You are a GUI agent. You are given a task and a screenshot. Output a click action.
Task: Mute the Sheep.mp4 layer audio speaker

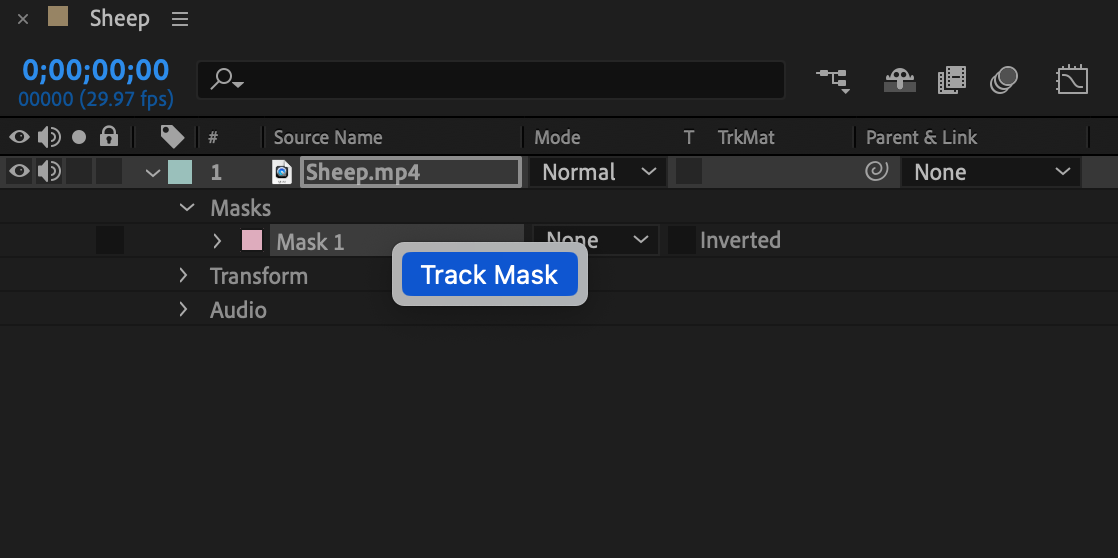tap(49, 172)
